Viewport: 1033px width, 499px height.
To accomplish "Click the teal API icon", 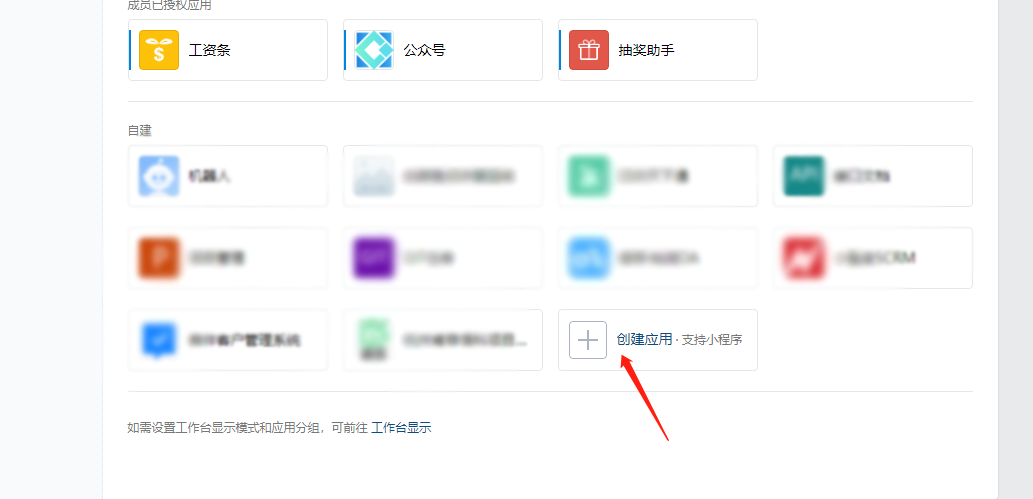I will click(803, 176).
